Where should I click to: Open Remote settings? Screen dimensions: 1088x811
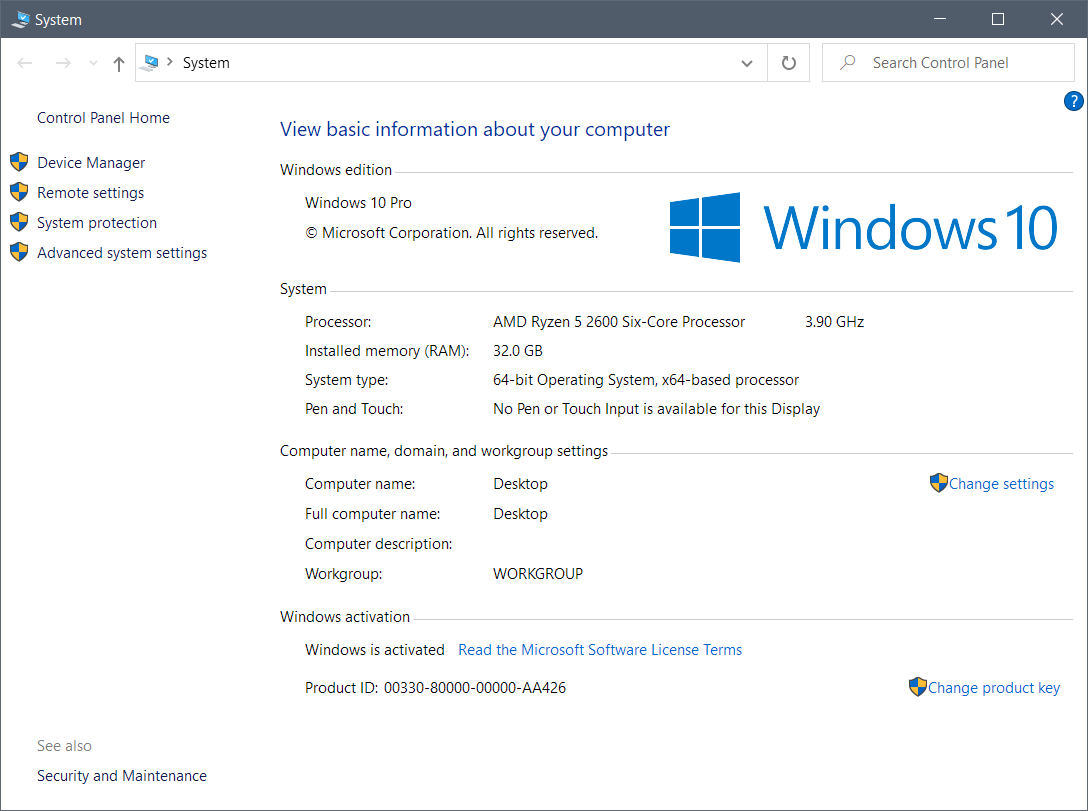click(90, 193)
